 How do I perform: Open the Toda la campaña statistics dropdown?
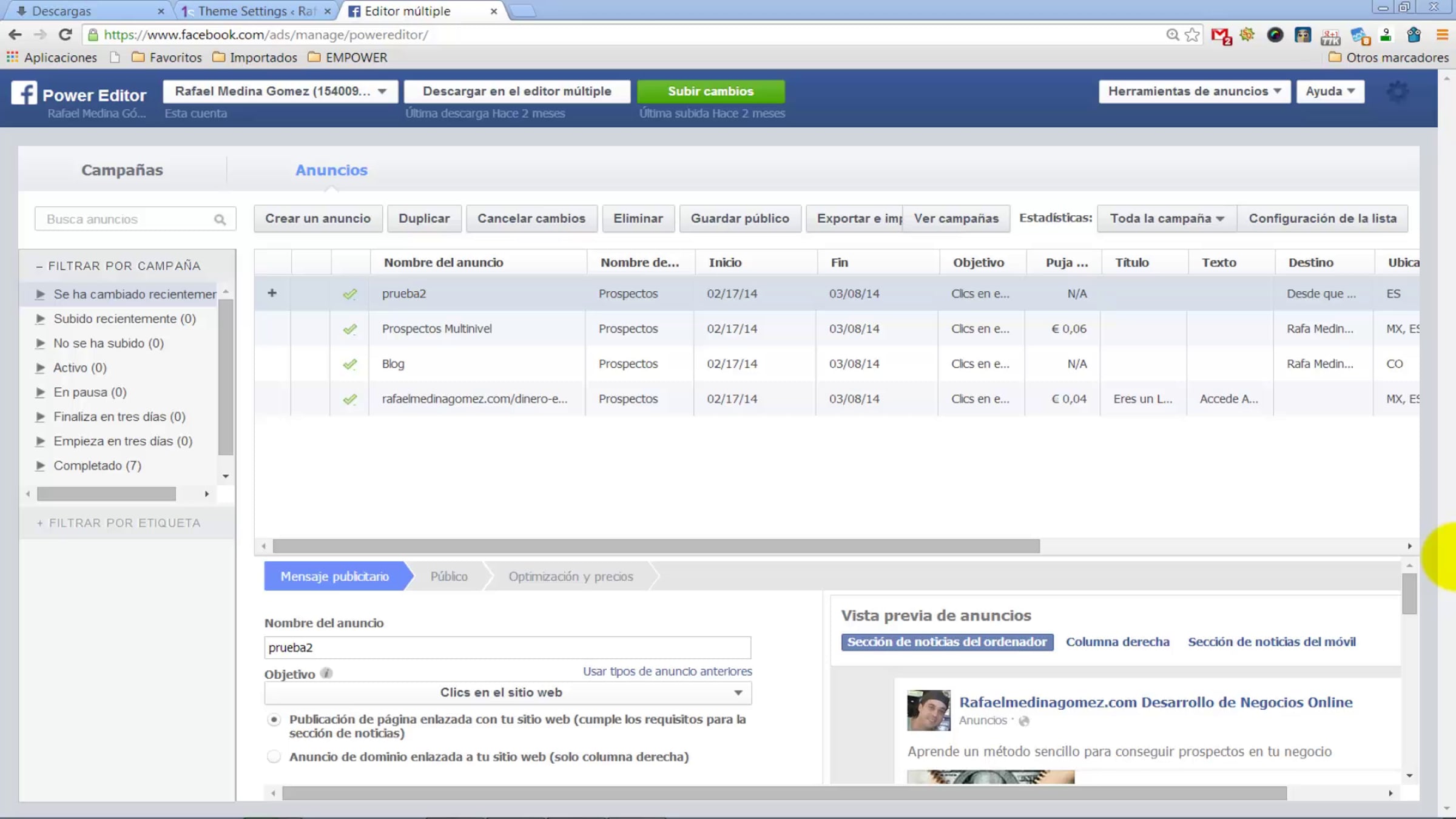tap(1167, 218)
